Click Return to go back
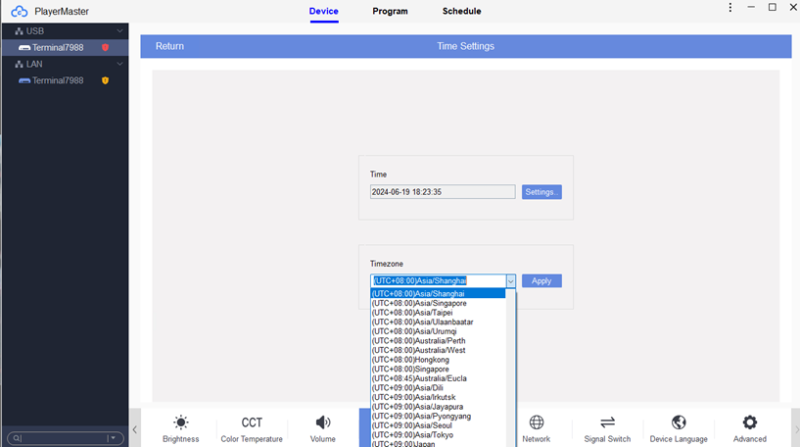Viewport: 800px width, 447px height. coord(170,46)
